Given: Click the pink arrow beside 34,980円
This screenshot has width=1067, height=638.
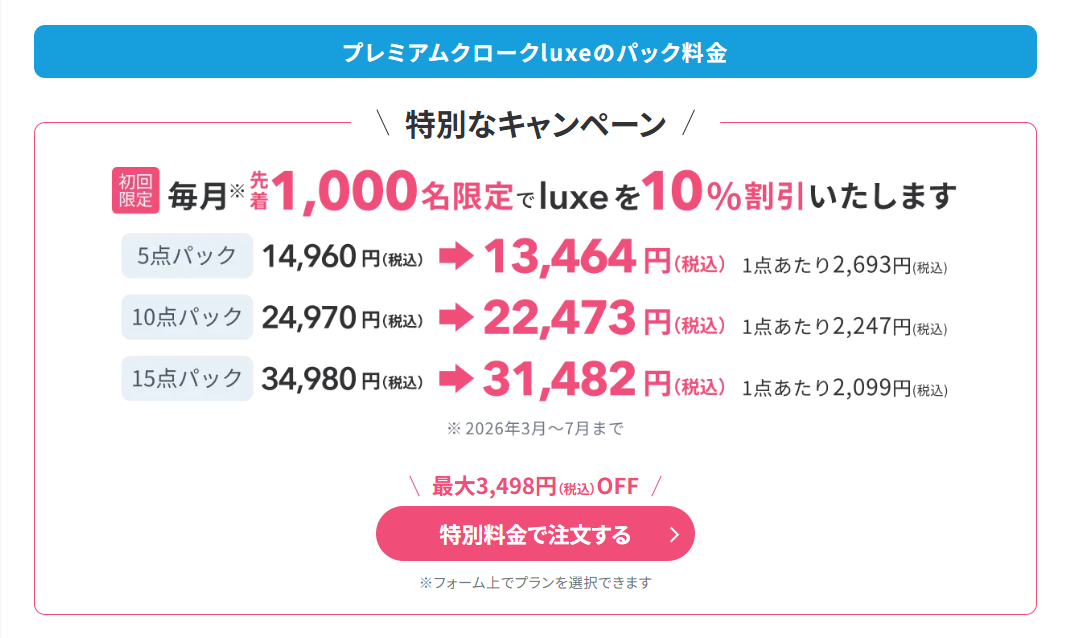Looking at the screenshot, I should click(x=455, y=379).
